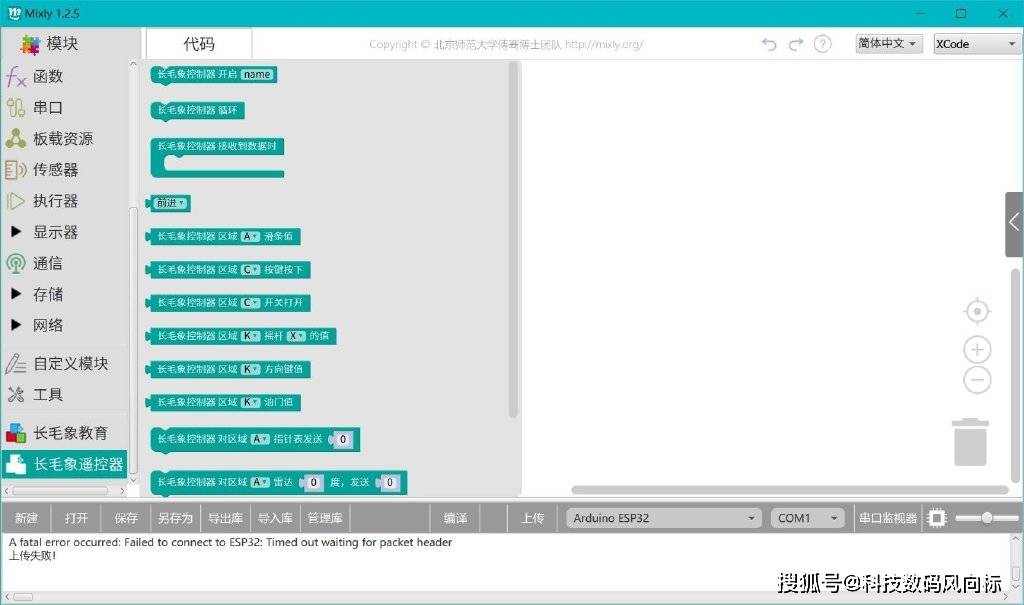Click the block flyout vertical scrollbar
1024x605 pixels.
513,240
